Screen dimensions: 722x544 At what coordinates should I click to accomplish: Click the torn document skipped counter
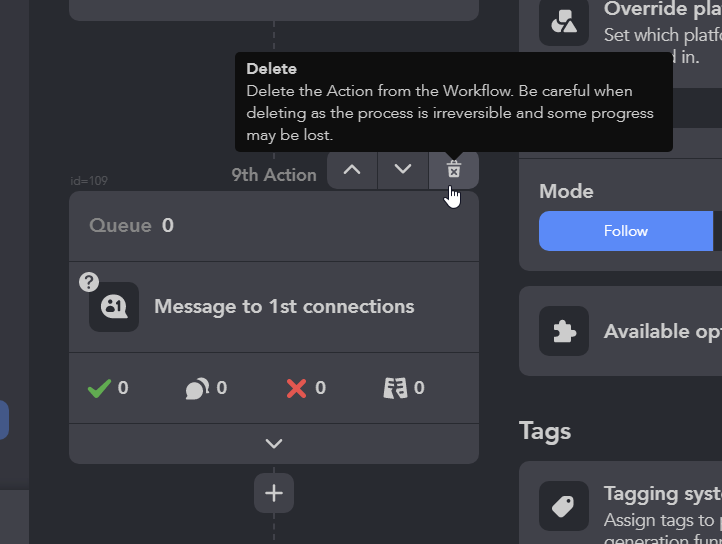(404, 388)
